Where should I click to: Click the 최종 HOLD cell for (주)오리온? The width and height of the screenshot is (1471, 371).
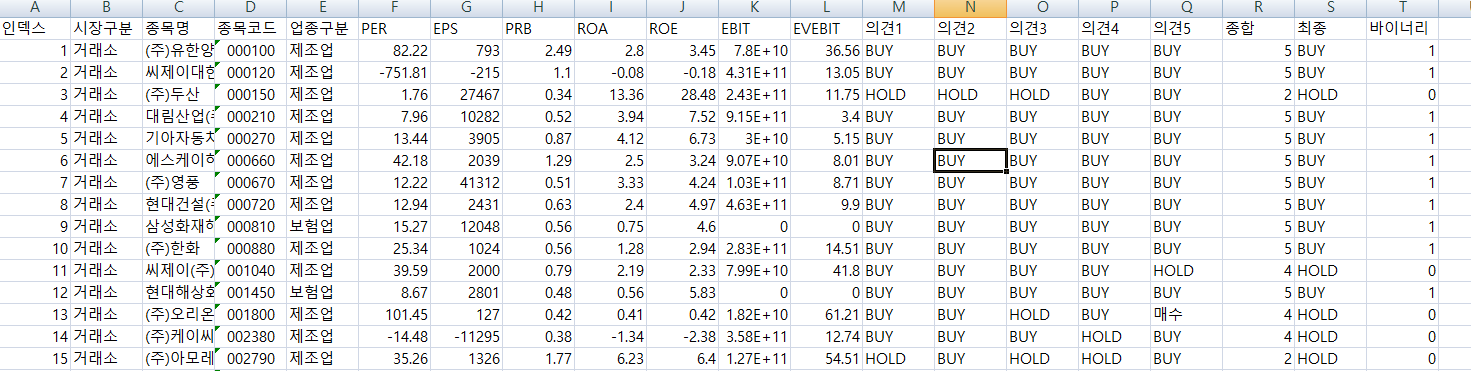pos(1330,314)
